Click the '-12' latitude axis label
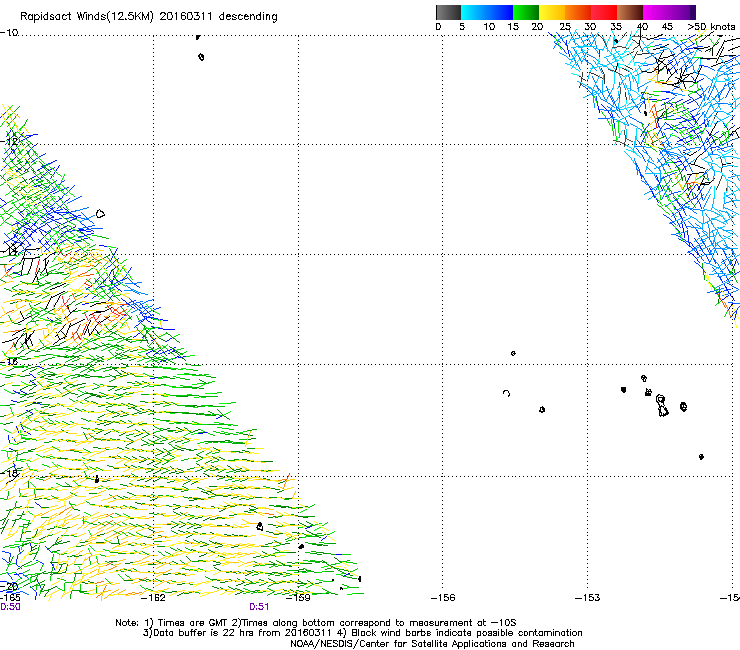The image size is (740, 650). click(x=10, y=142)
